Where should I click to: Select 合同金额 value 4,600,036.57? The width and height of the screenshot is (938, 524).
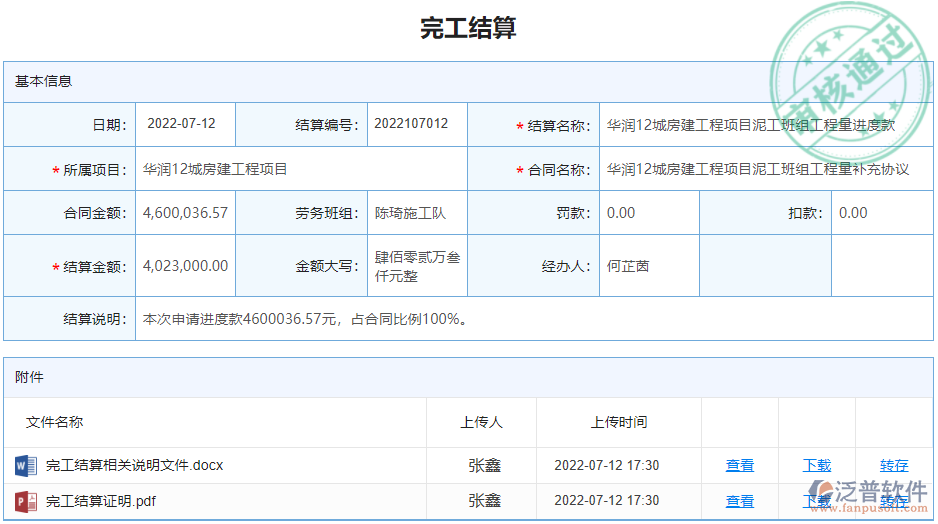coord(185,213)
